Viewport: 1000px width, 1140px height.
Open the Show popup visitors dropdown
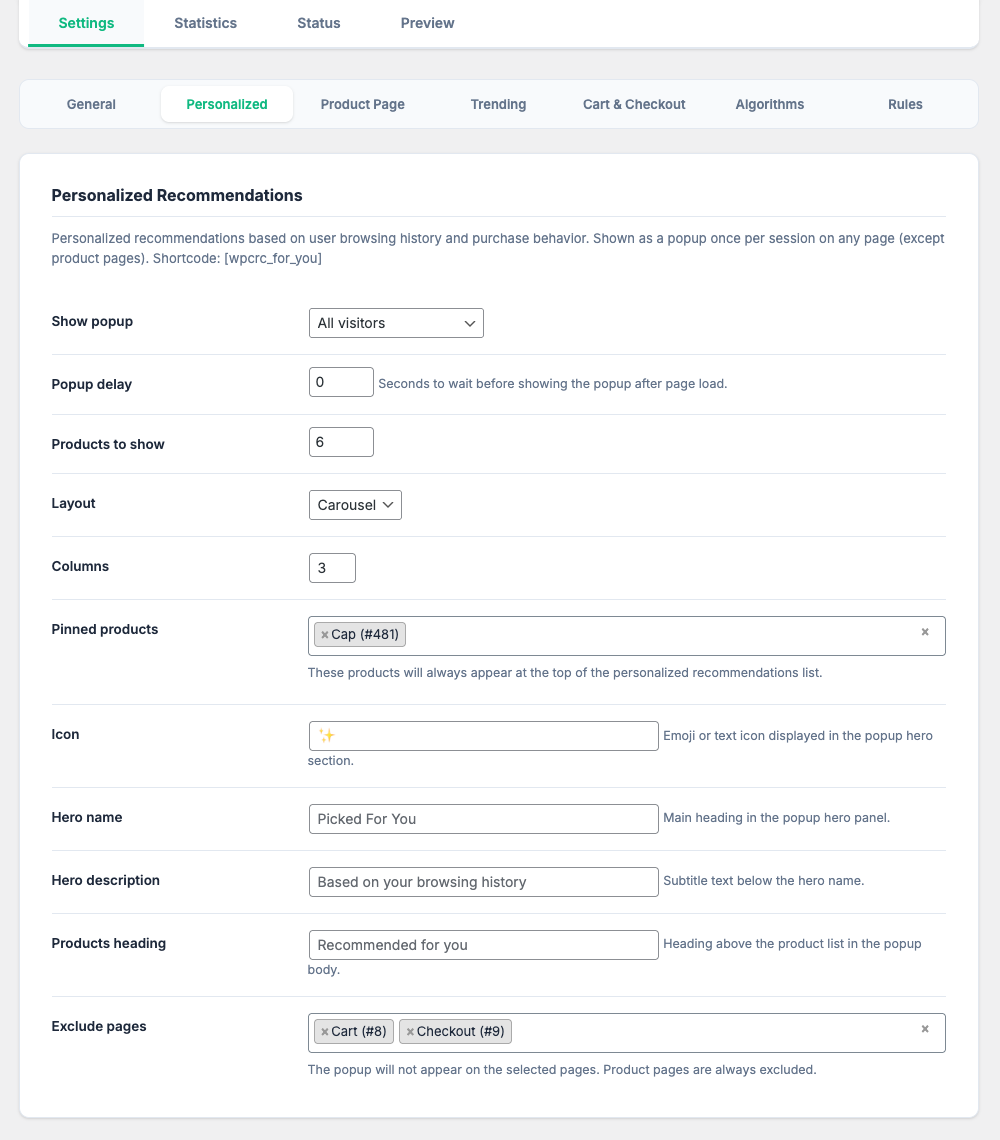click(396, 323)
